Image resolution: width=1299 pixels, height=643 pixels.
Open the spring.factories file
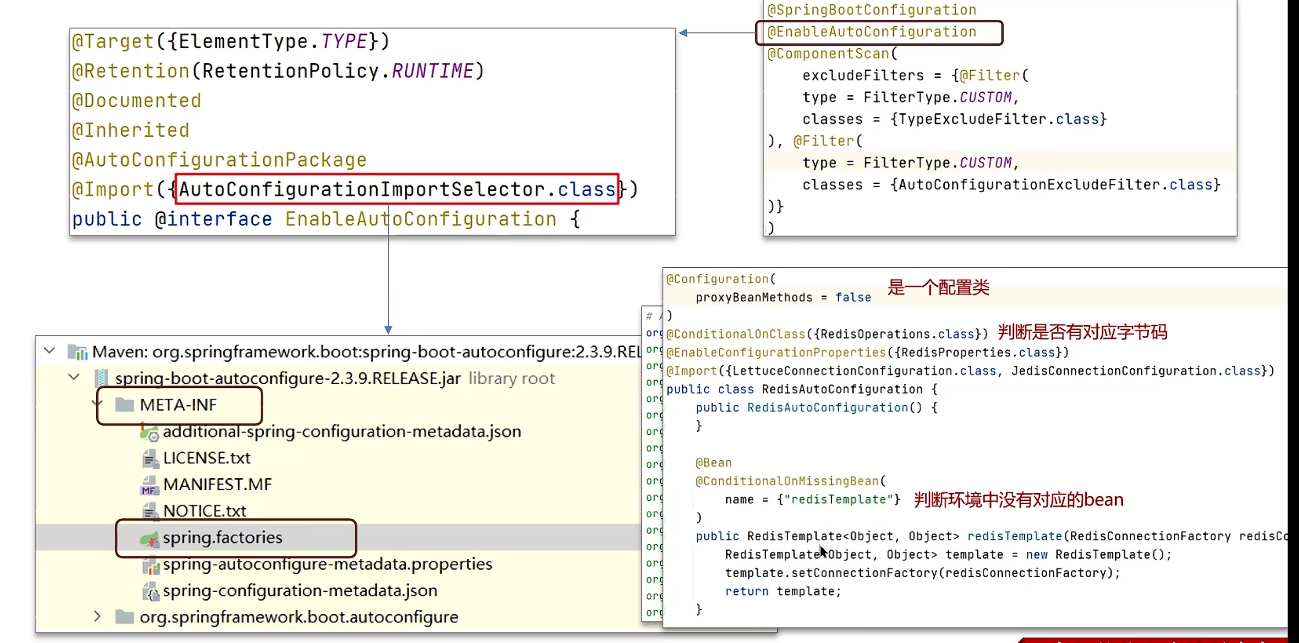[223, 538]
